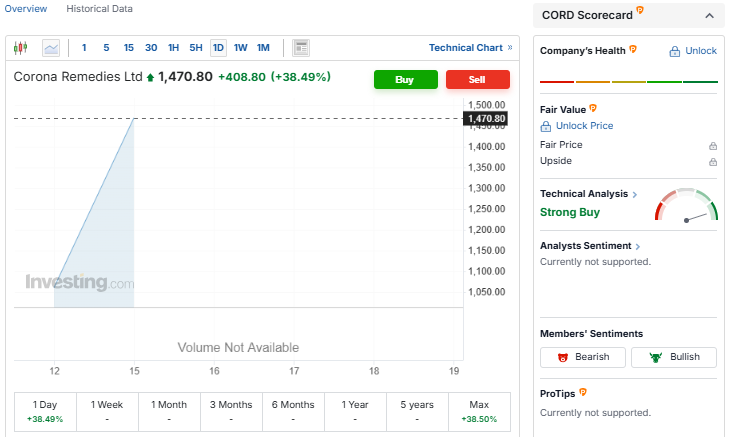The width and height of the screenshot is (734, 437).
Task: Click the lock icon on Upside row
Action: coord(712,162)
